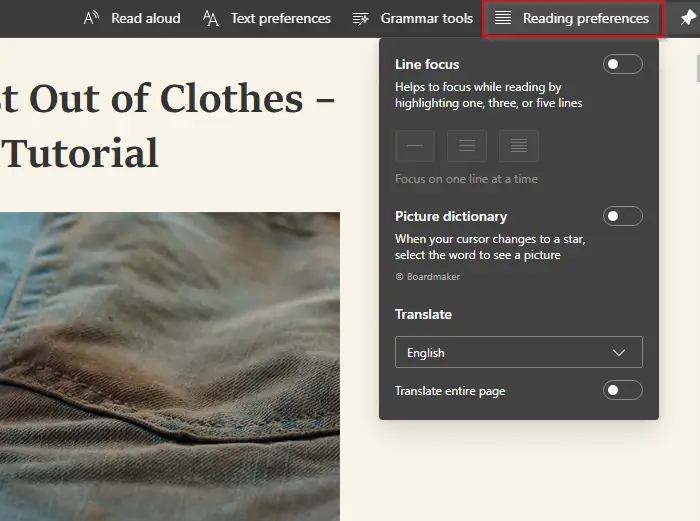This screenshot has width=700, height=521.
Task: Open the English translate language dropdown
Action: [x=519, y=352]
